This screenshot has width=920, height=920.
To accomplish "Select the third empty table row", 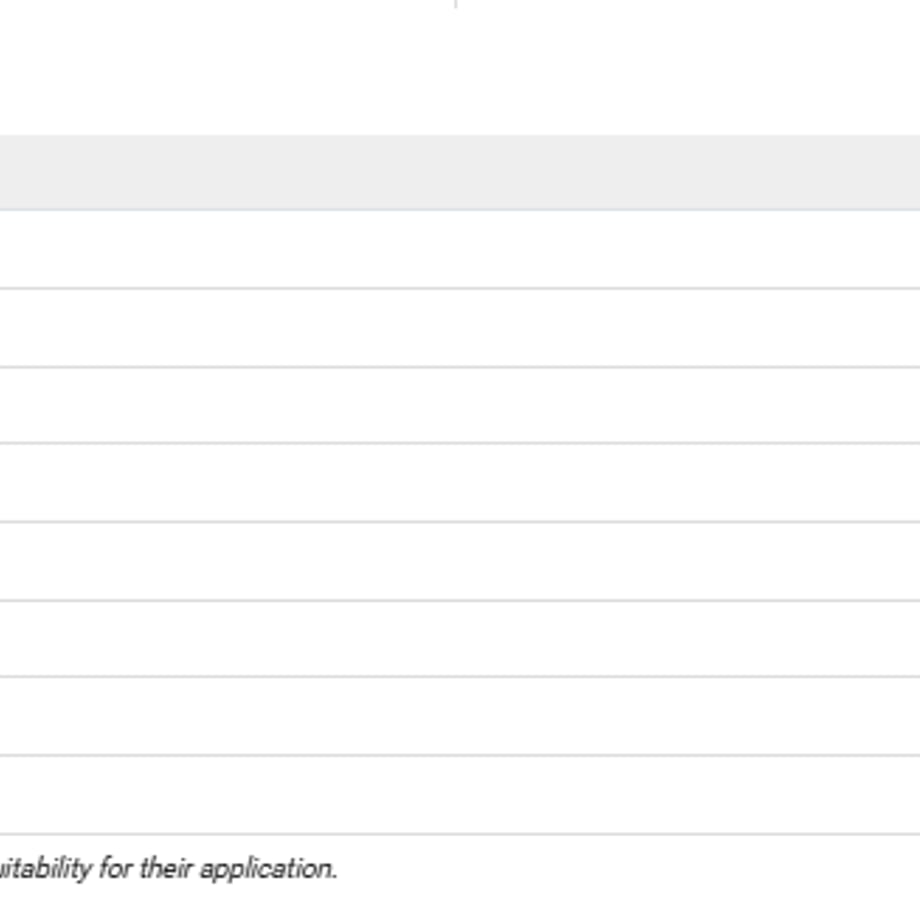I will click(x=460, y=405).
